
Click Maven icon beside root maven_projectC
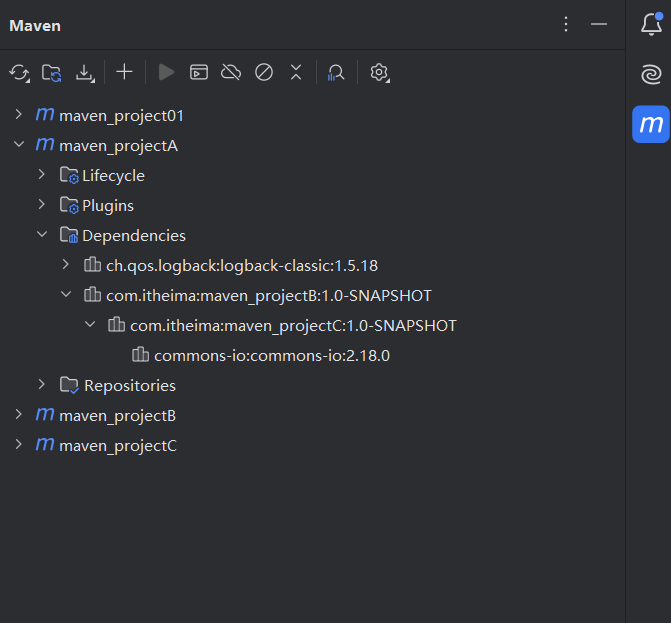tap(45, 444)
